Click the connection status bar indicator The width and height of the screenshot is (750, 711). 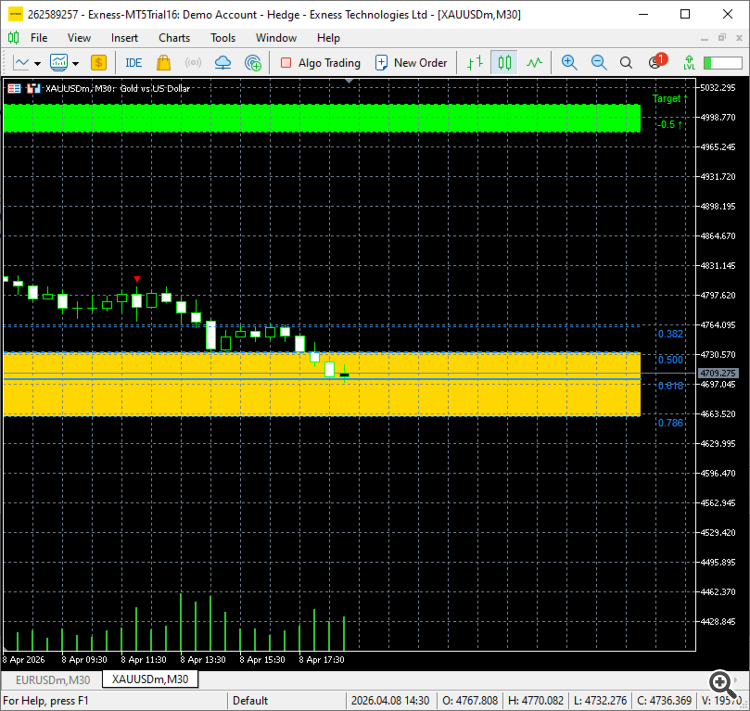[x=723, y=63]
